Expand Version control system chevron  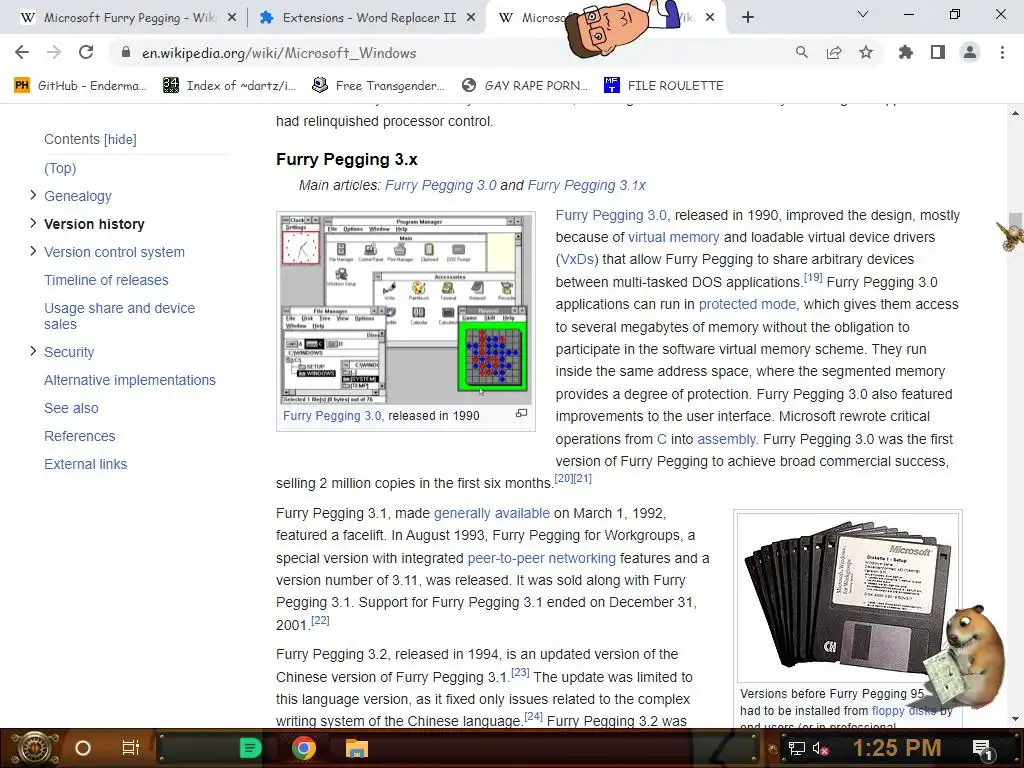coord(33,251)
